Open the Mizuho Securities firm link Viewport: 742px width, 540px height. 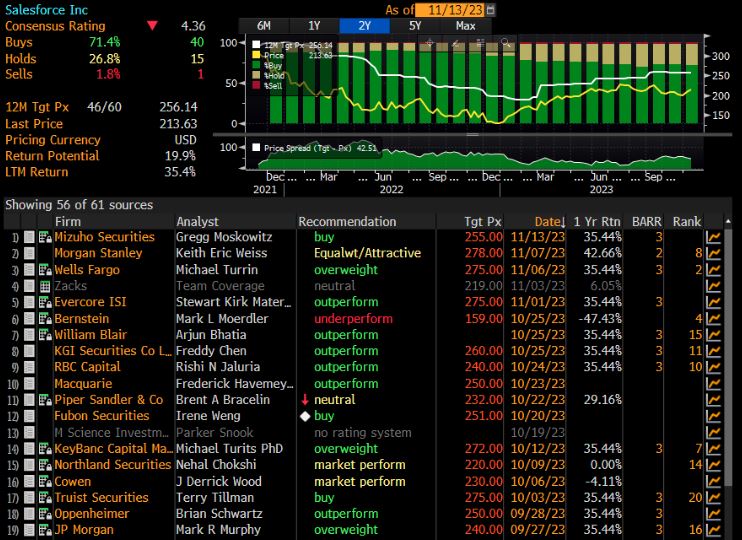105,237
